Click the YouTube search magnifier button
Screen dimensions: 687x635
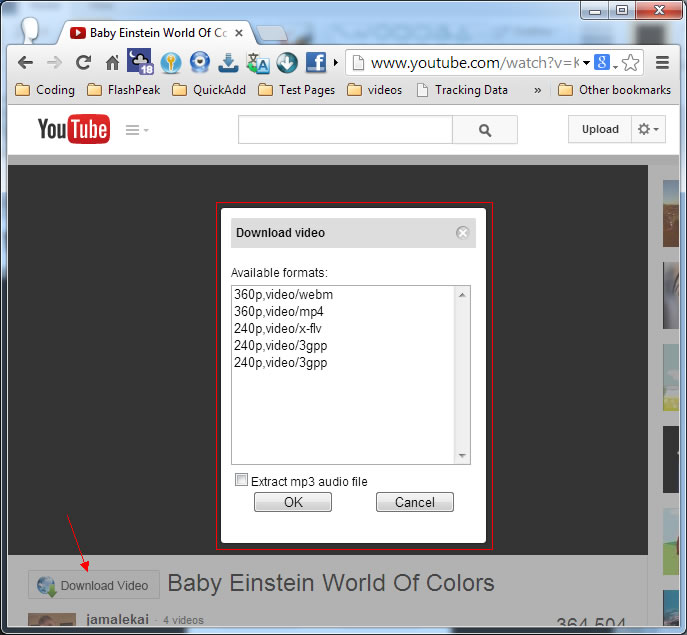click(x=485, y=130)
